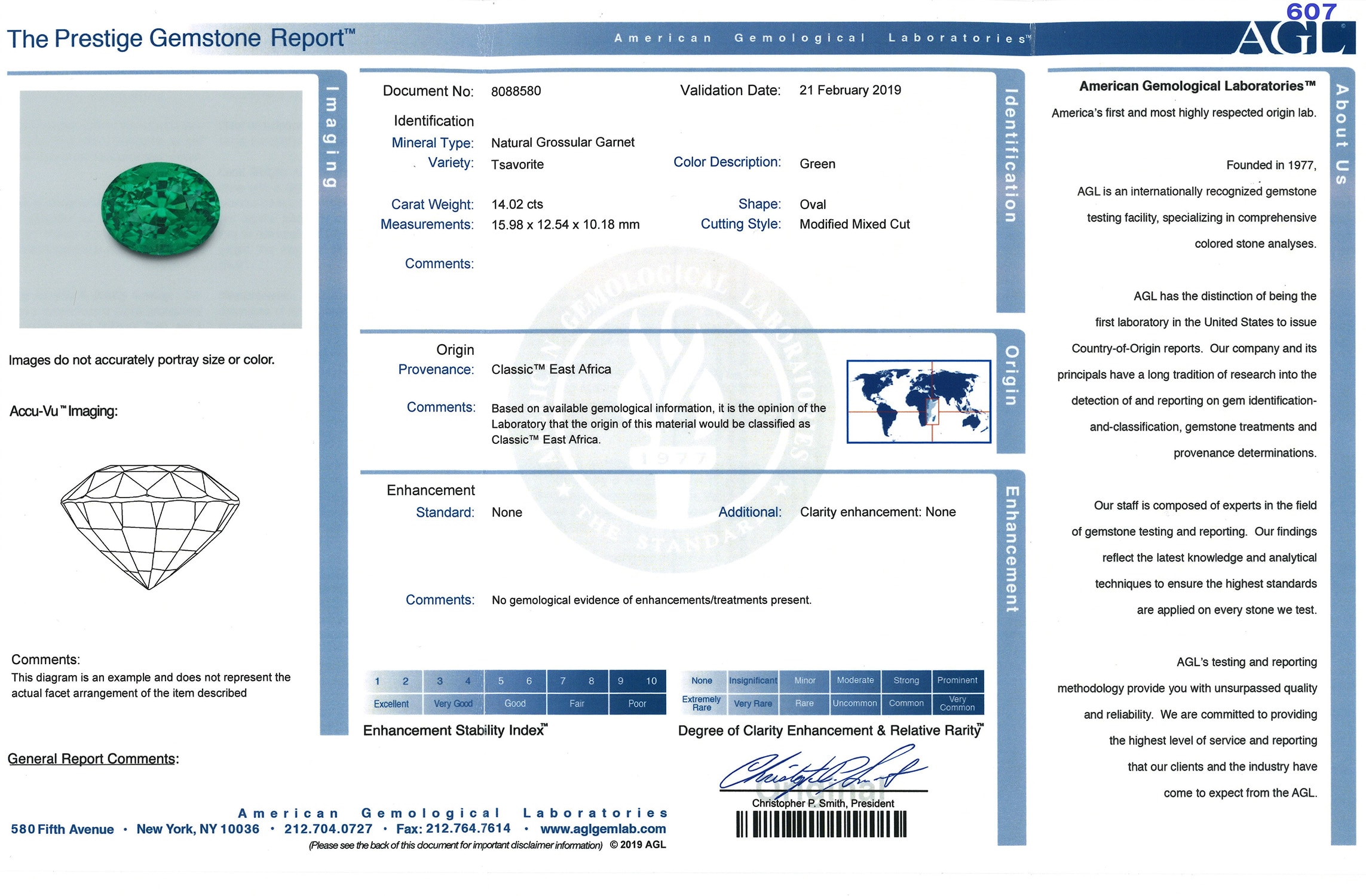The image size is (1366, 896).
Task: Click the Extremely Rare rarity cell
Action: [x=702, y=703]
